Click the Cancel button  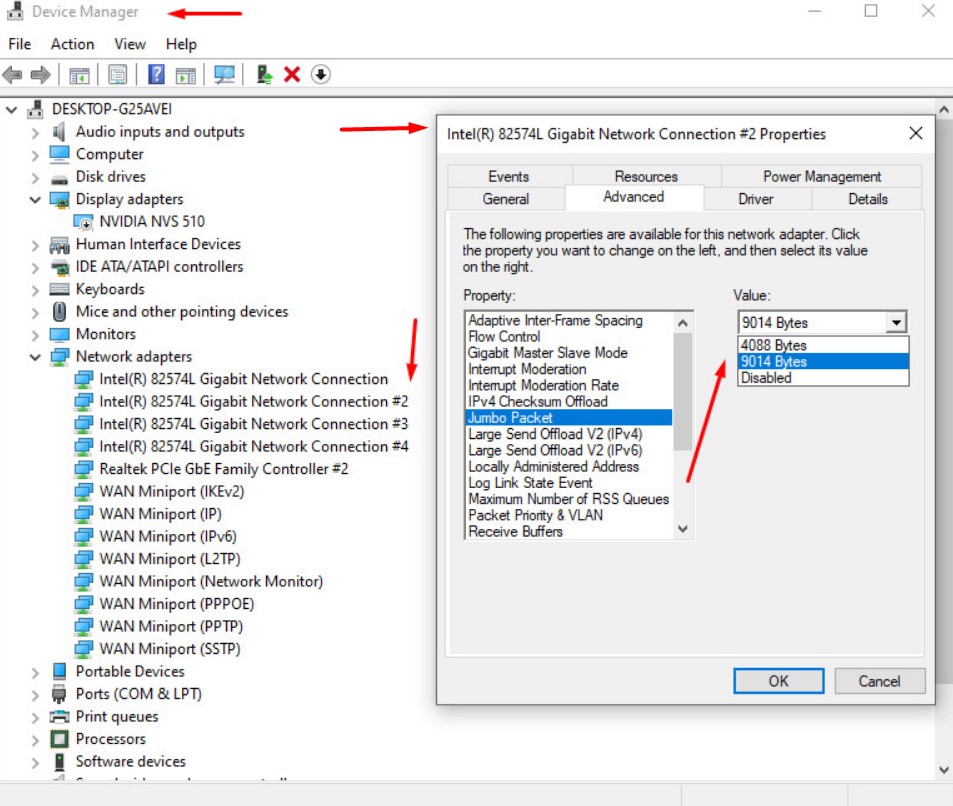point(879,681)
